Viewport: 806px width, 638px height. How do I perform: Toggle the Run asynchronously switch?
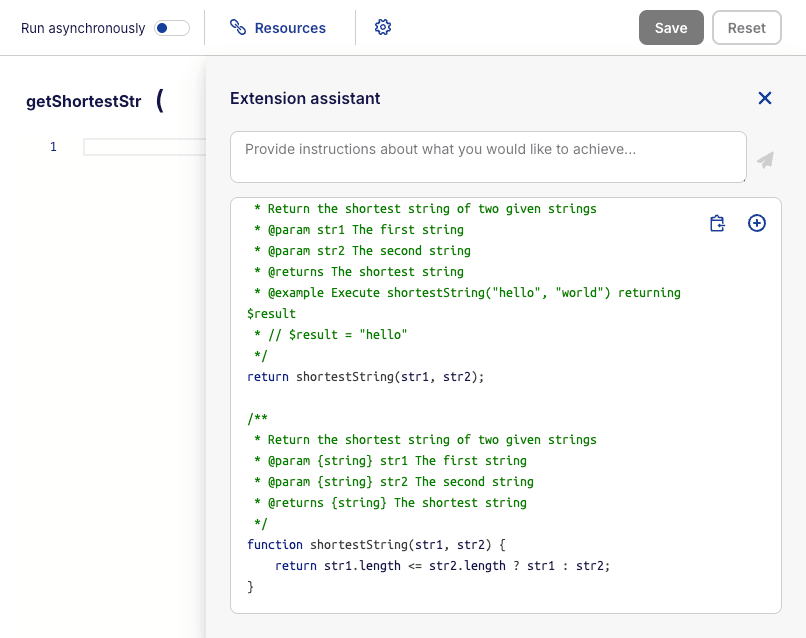tap(172, 28)
